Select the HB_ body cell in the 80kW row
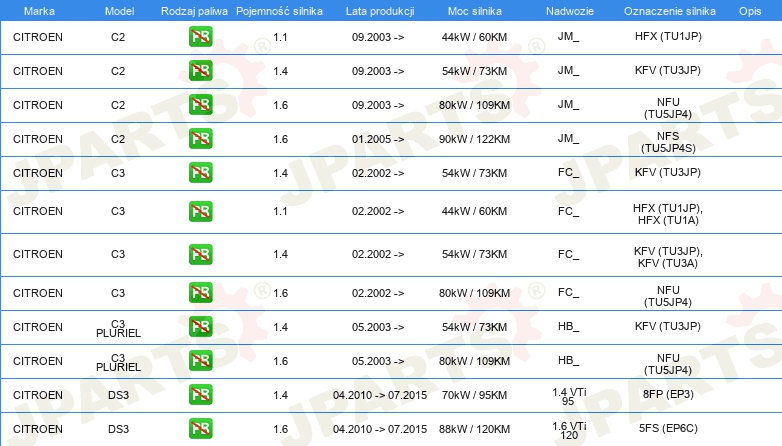The image size is (782, 446). point(569,360)
